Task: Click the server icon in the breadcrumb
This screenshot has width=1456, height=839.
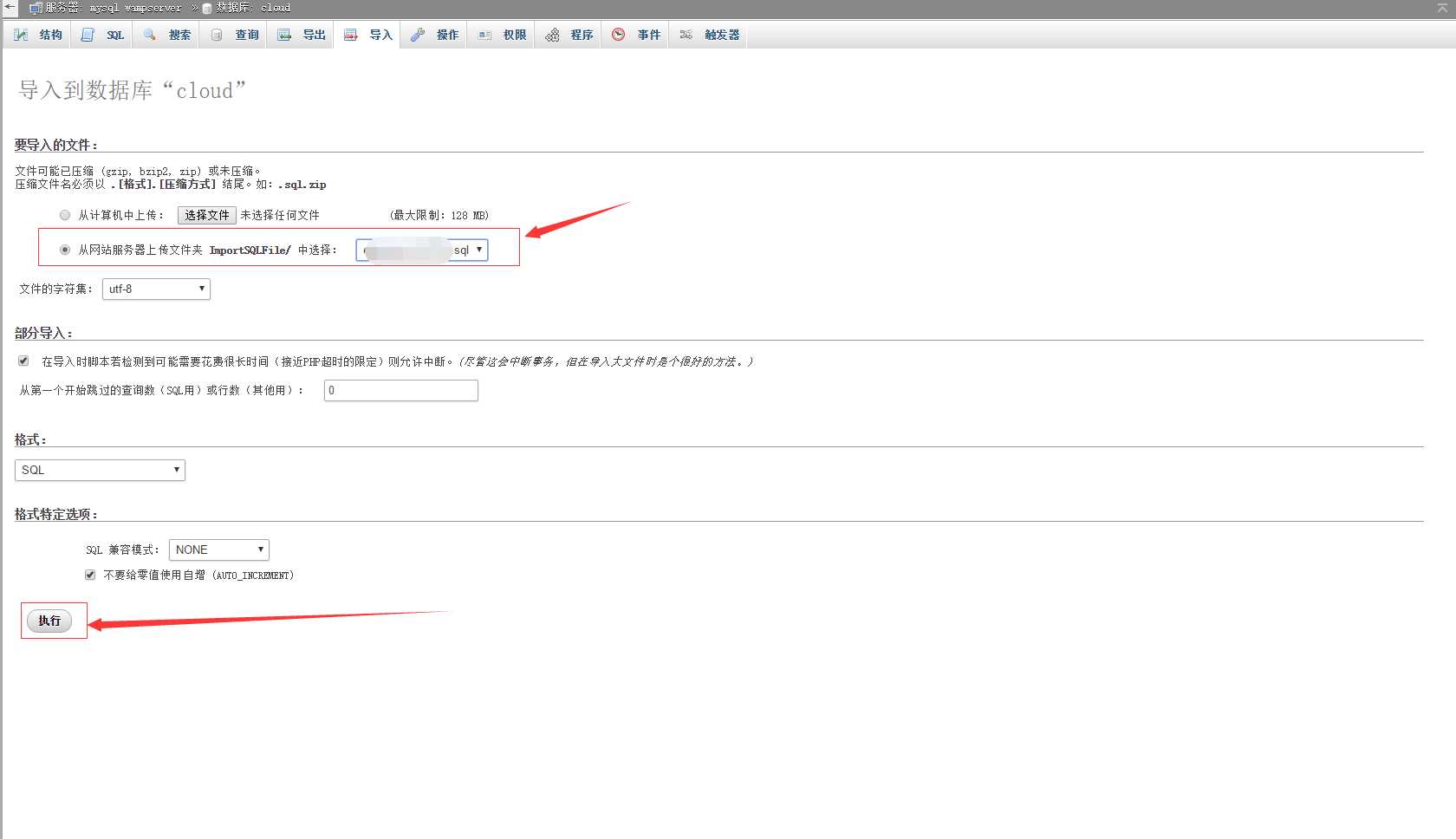Action: click(x=36, y=8)
